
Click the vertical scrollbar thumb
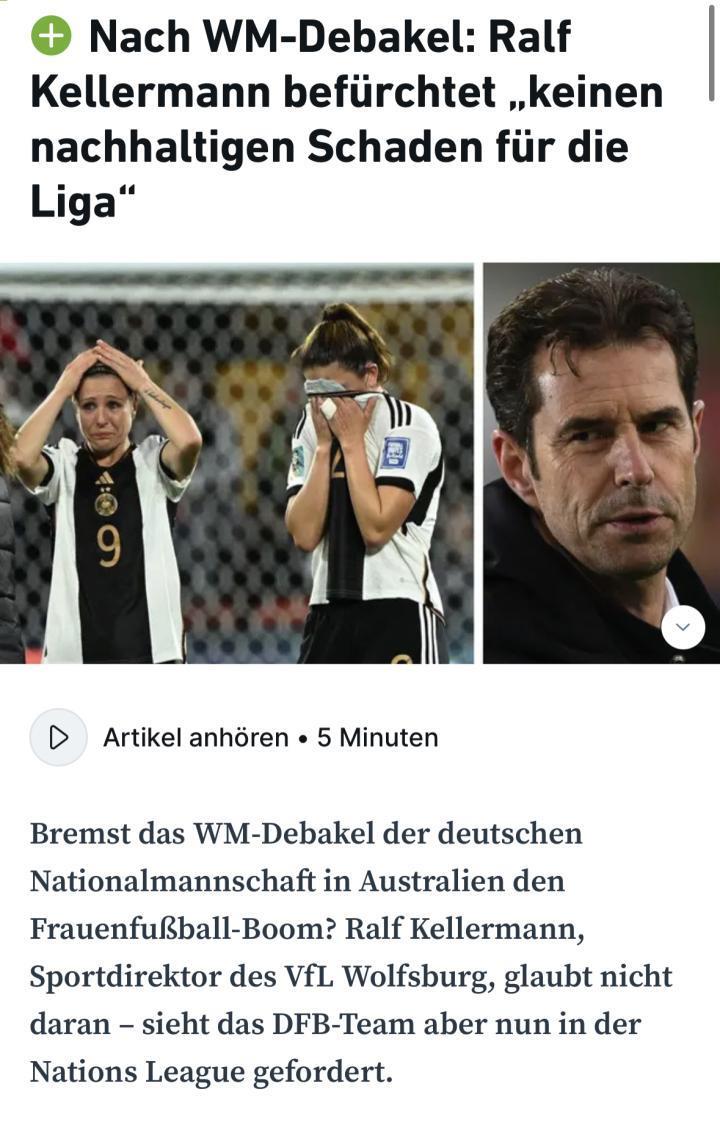tap(710, 52)
